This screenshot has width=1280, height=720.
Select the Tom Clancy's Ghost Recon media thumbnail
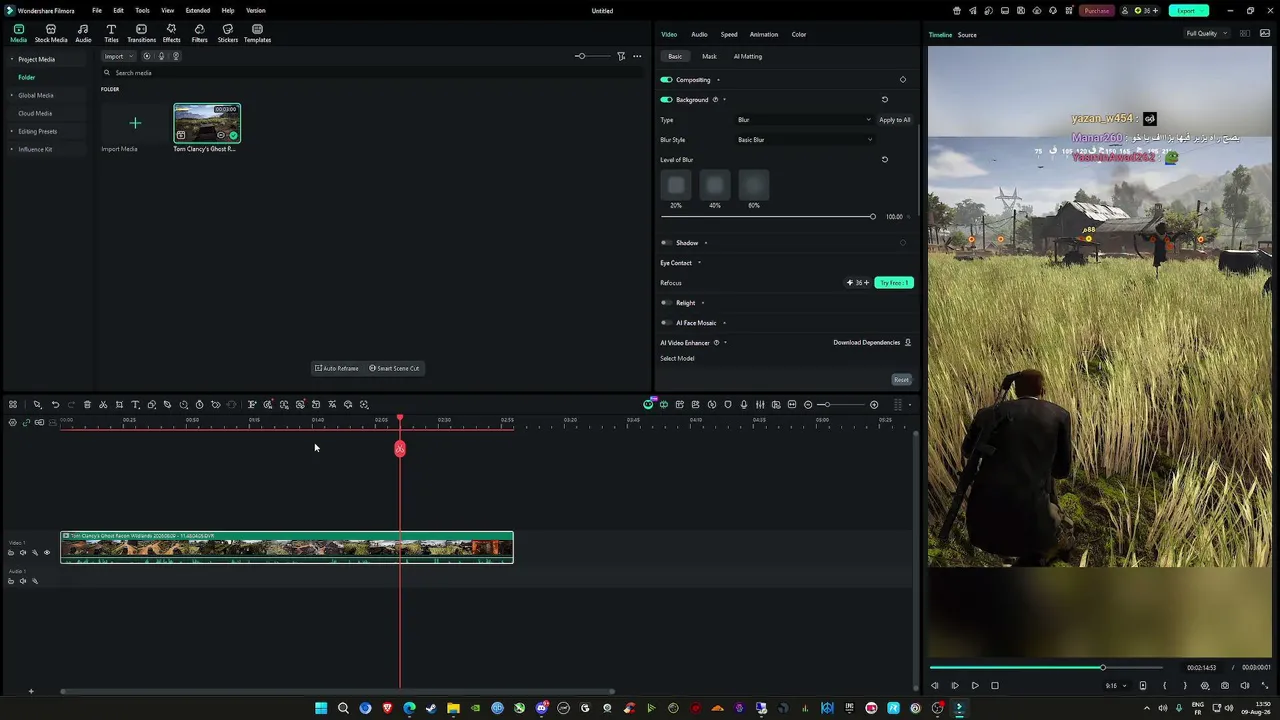207,123
